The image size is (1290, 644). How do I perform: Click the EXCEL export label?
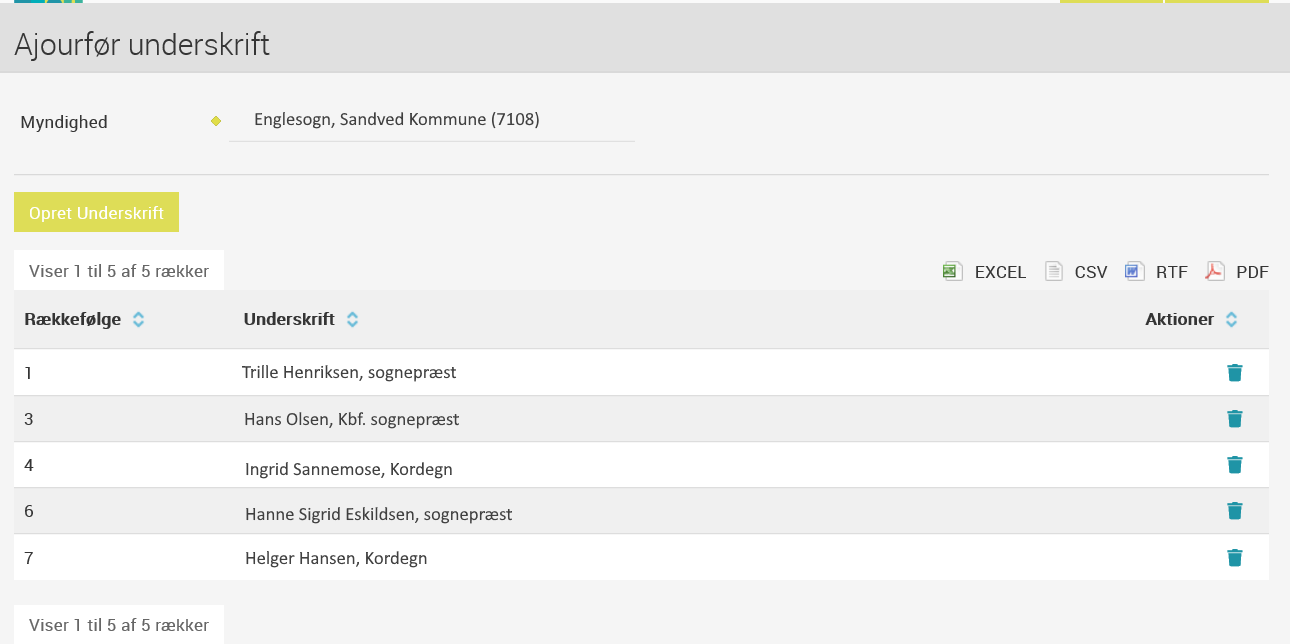(x=1000, y=272)
